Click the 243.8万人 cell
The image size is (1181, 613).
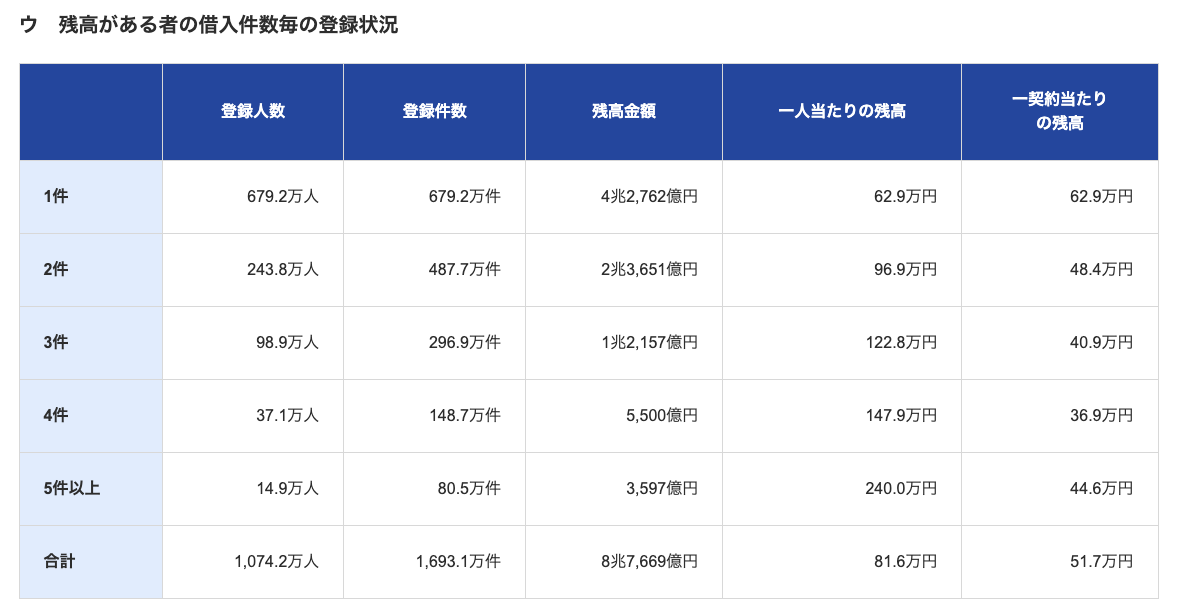tap(253, 270)
